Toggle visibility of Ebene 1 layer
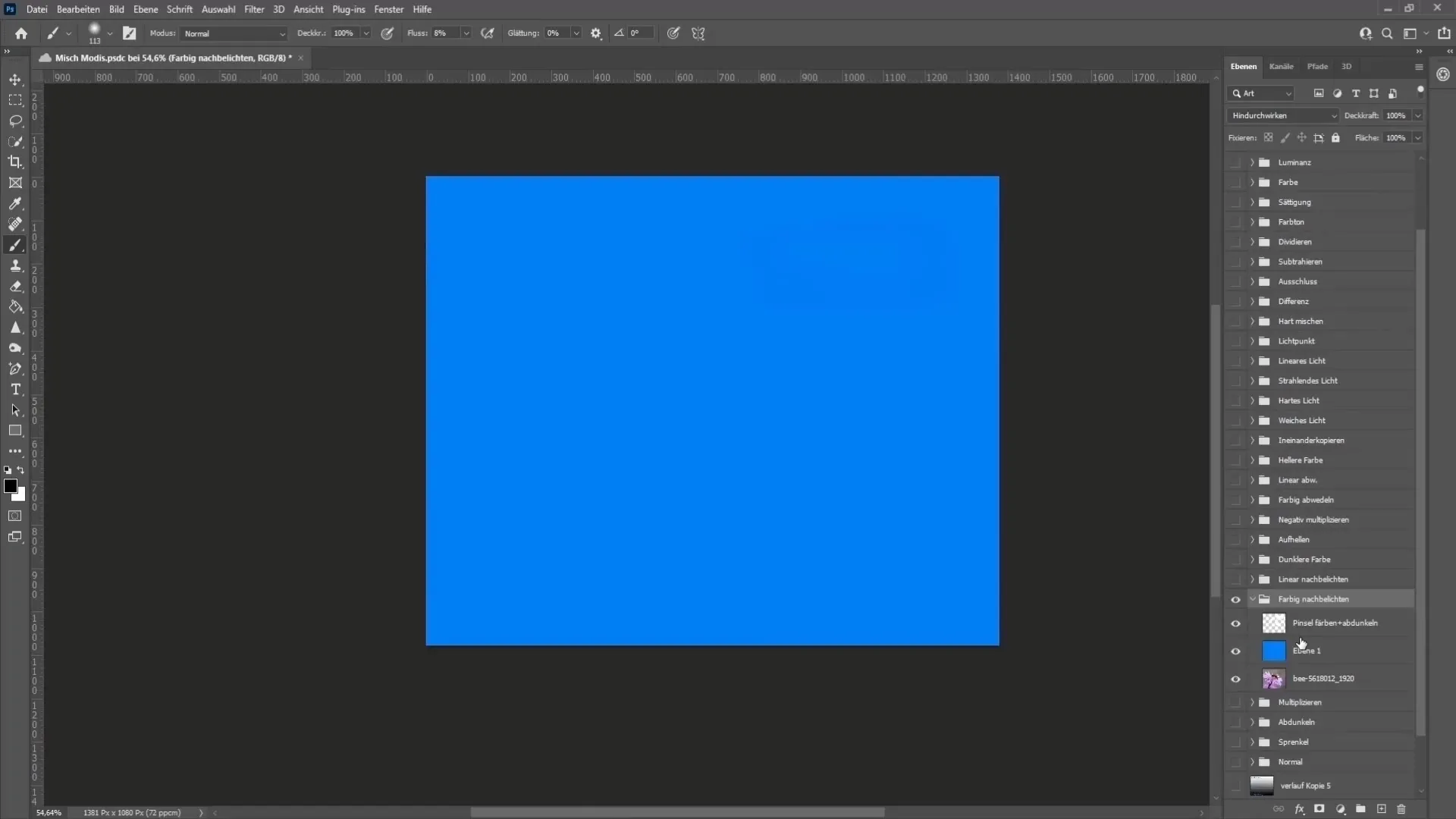The image size is (1456, 819). [x=1236, y=651]
